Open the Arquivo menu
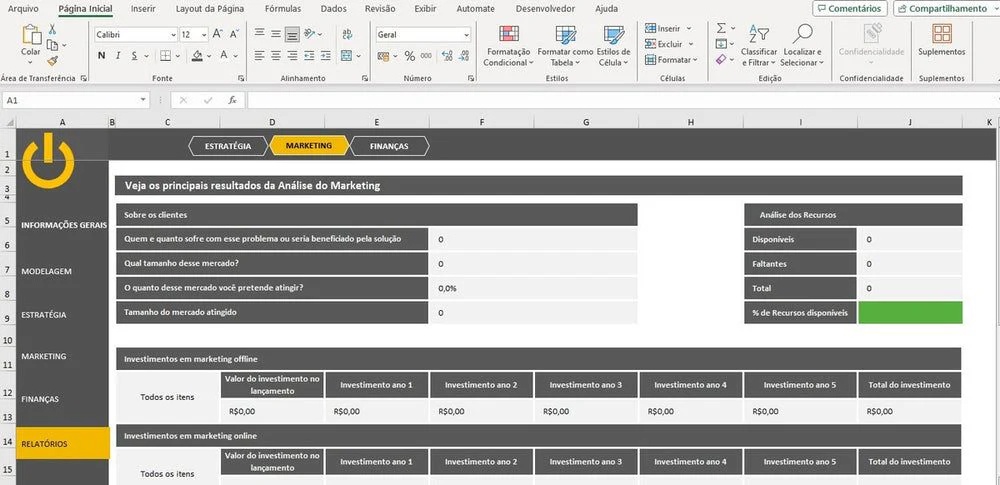This screenshot has width=1000, height=485. tap(23, 9)
